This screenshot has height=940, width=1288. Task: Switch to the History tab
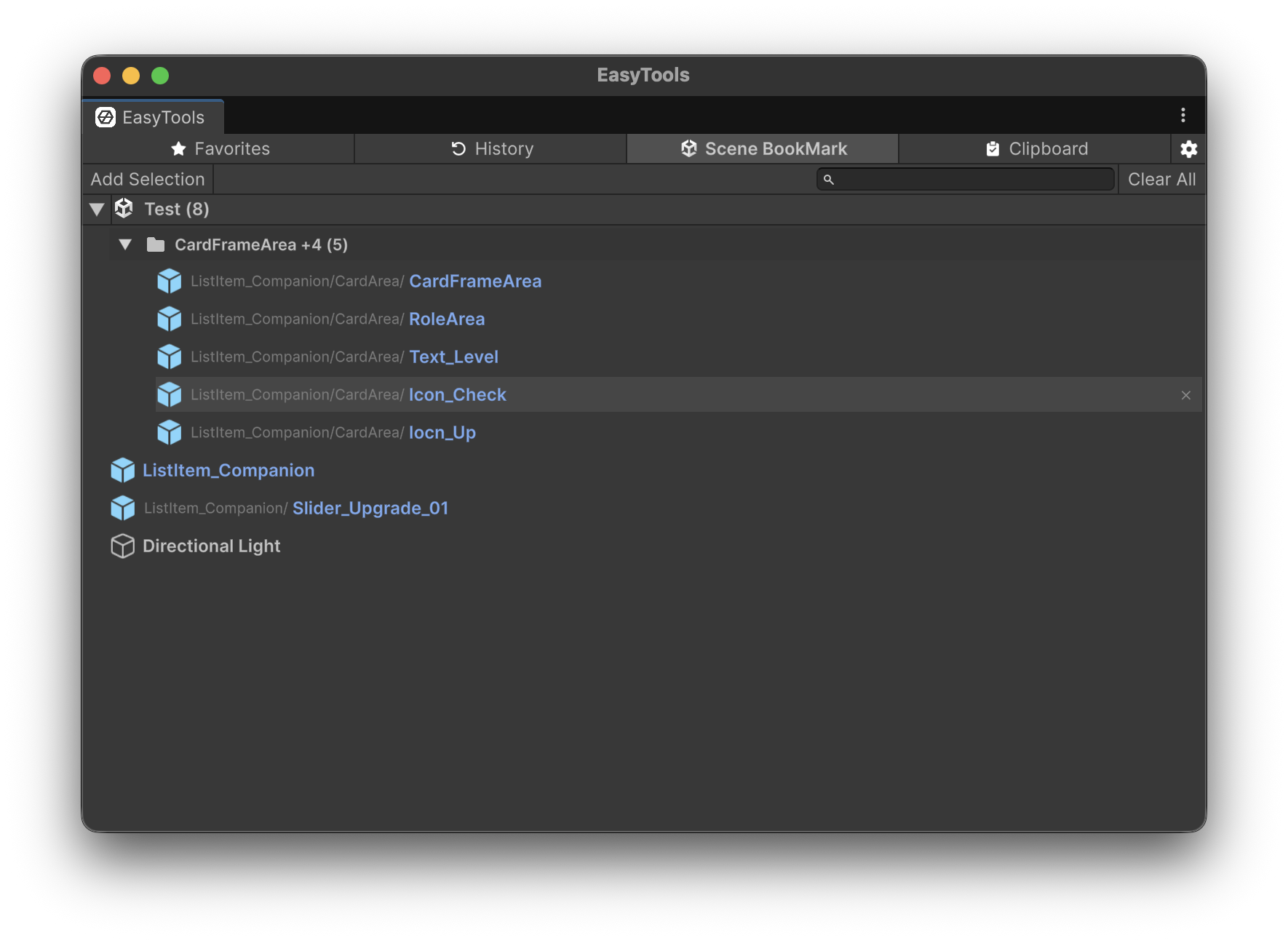[490, 148]
